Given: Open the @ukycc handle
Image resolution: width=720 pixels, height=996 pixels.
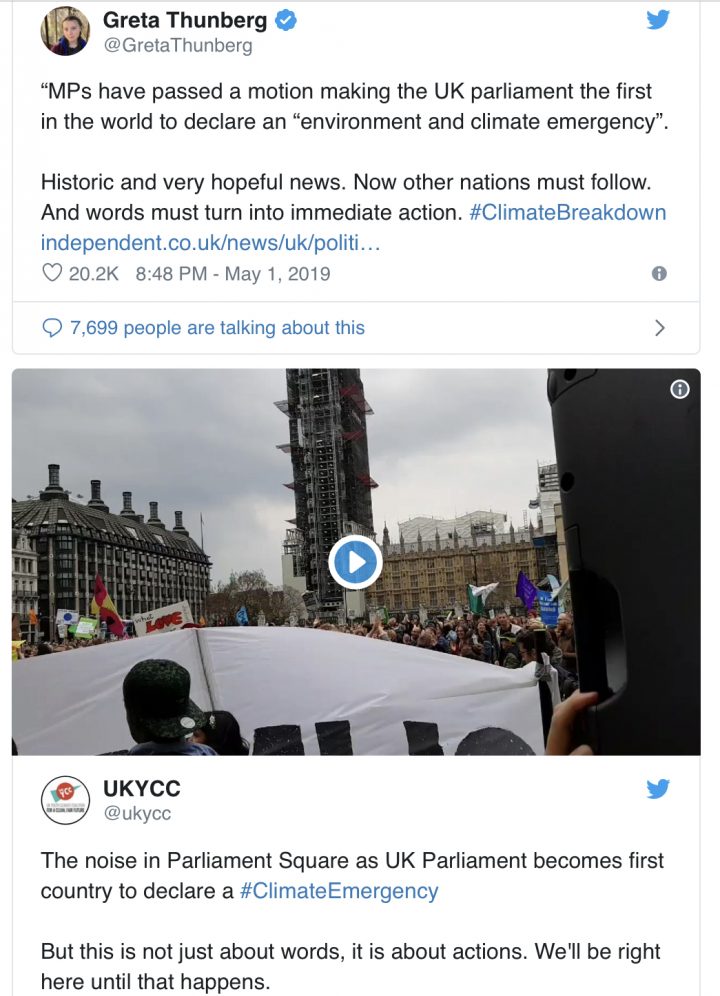Looking at the screenshot, I should [x=137, y=813].
